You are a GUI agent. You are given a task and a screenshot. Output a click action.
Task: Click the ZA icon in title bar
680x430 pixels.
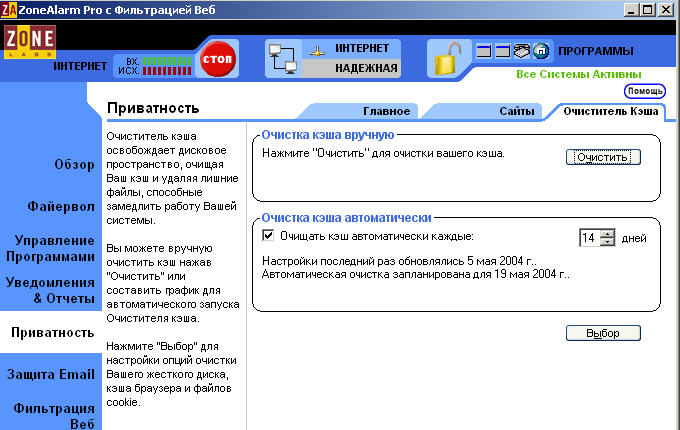click(9, 9)
